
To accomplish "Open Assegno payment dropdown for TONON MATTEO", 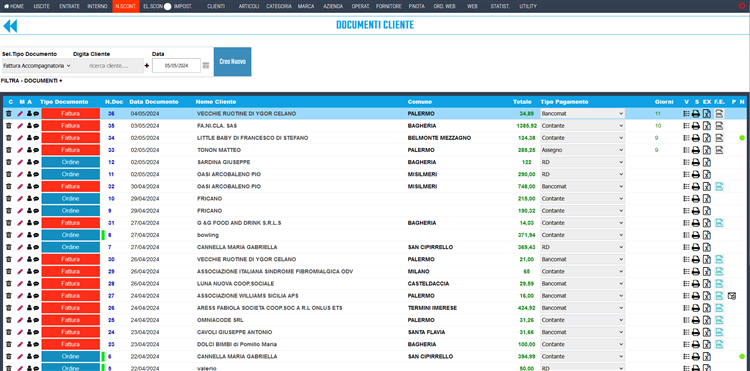I will point(582,150).
